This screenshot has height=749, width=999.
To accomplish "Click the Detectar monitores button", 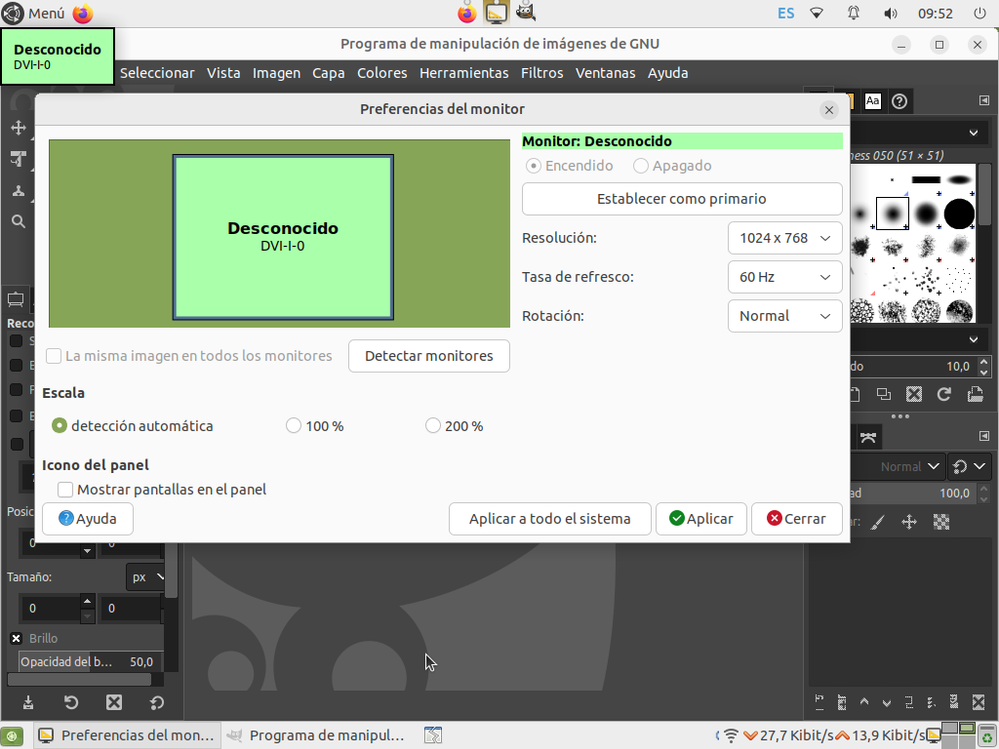I will [x=429, y=355].
